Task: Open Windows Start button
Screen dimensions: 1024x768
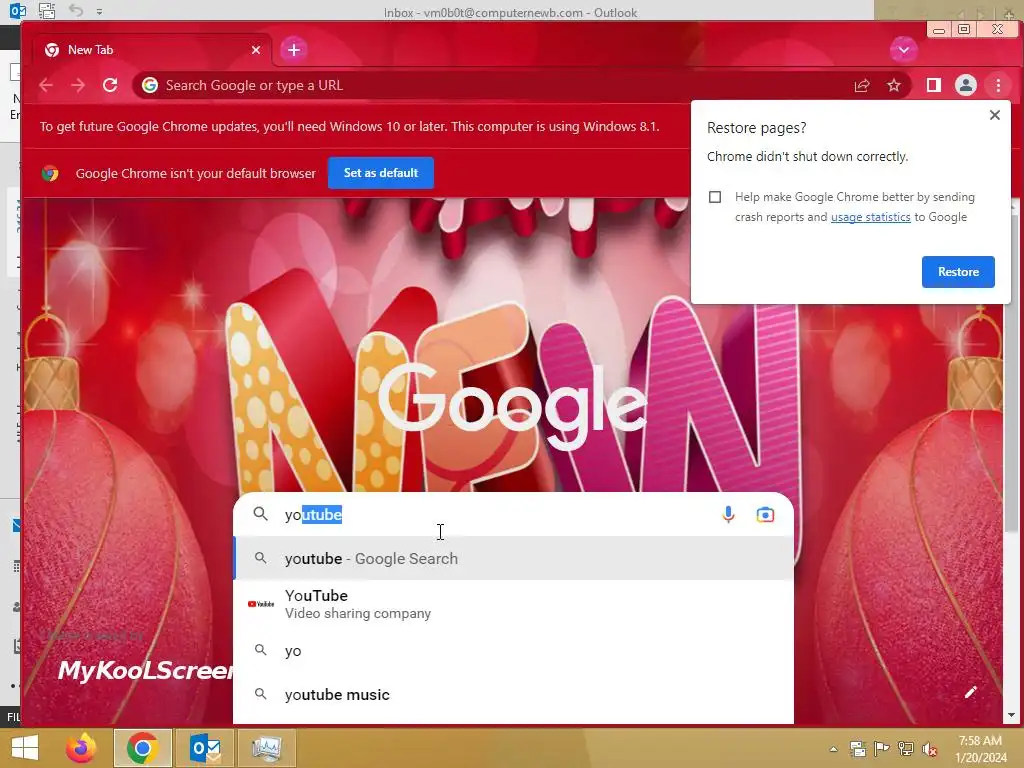Action: click(x=24, y=748)
